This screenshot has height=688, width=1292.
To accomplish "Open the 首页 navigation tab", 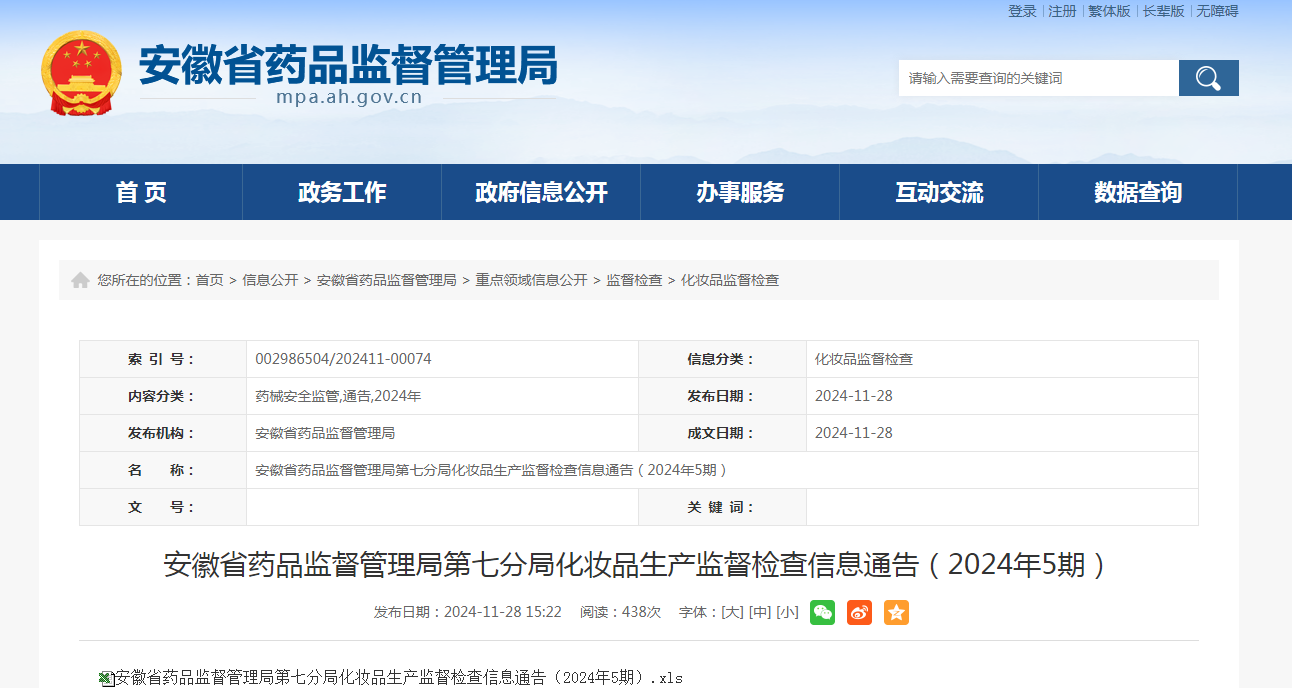I will pos(141,192).
